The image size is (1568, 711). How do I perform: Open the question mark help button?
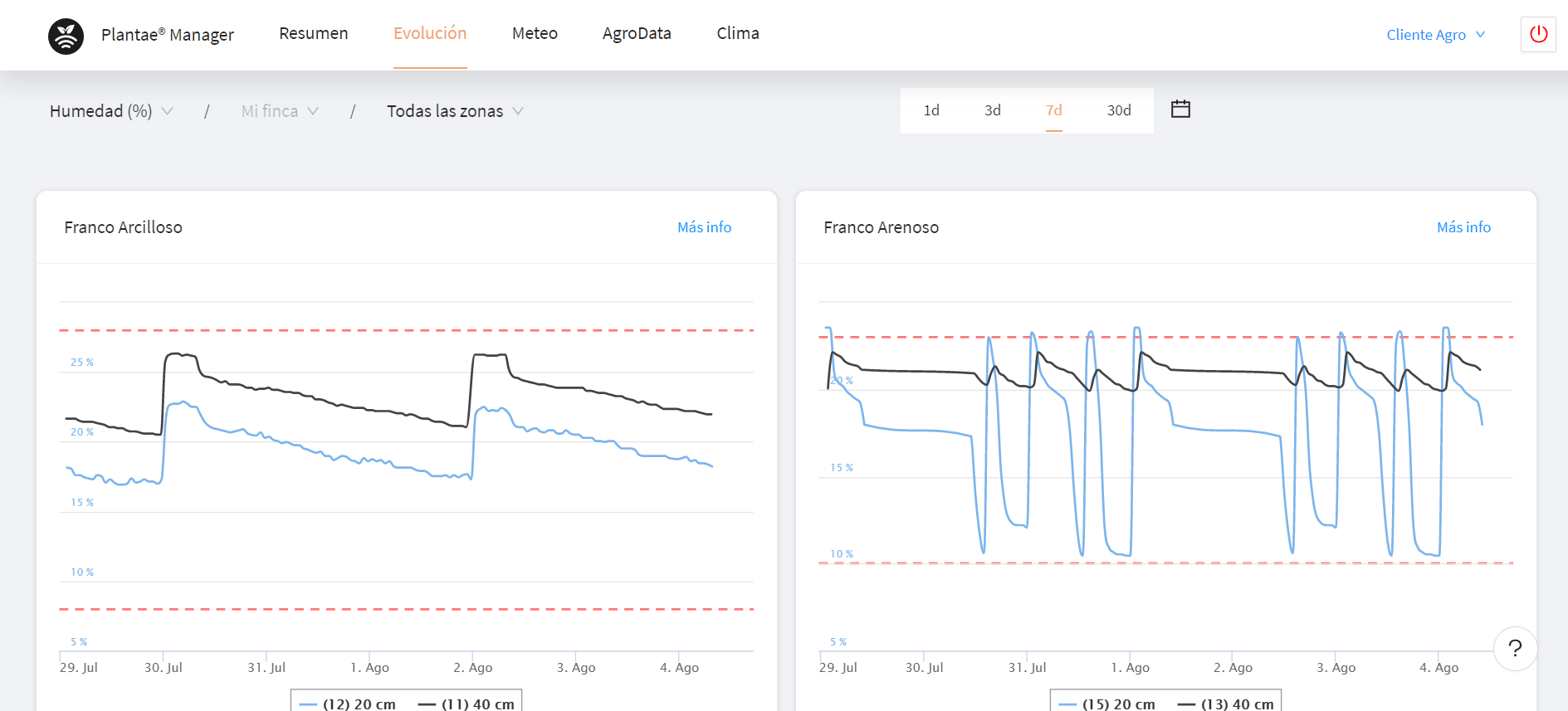click(1514, 648)
